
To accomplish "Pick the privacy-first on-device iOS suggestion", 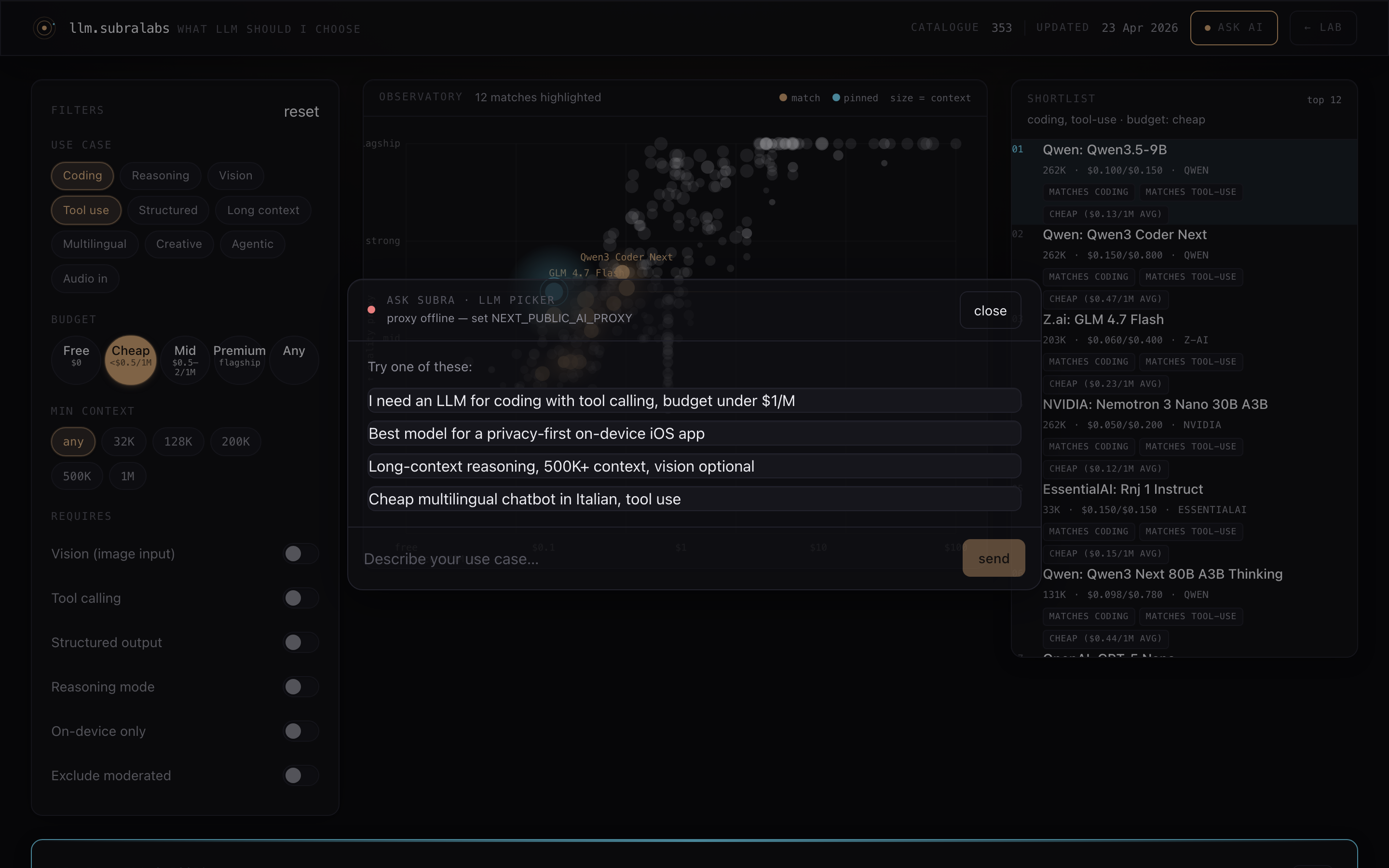I will click(694, 434).
